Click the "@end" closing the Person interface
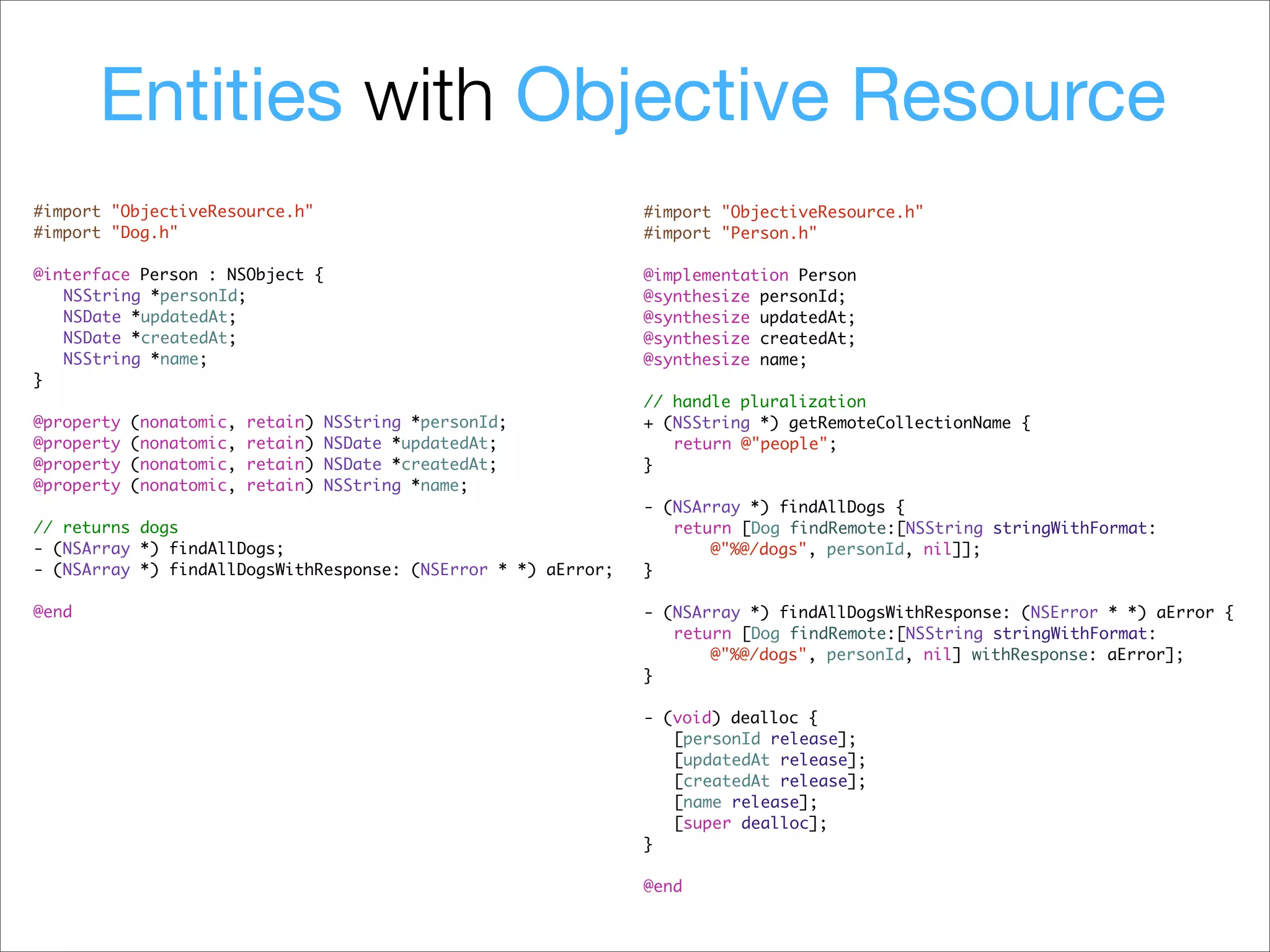The height and width of the screenshot is (952, 1270). 53,612
